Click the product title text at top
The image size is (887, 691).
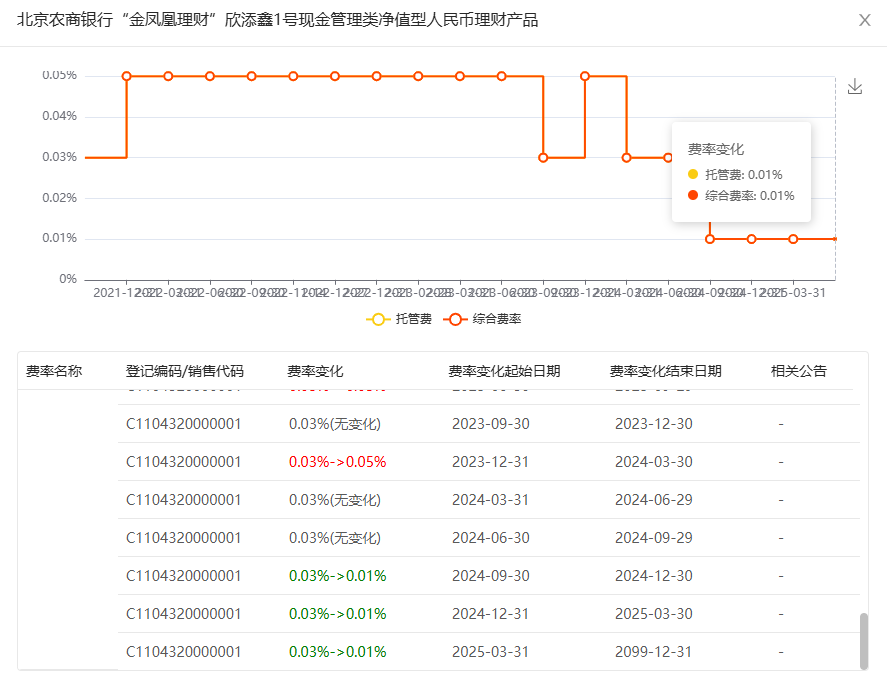click(x=277, y=20)
